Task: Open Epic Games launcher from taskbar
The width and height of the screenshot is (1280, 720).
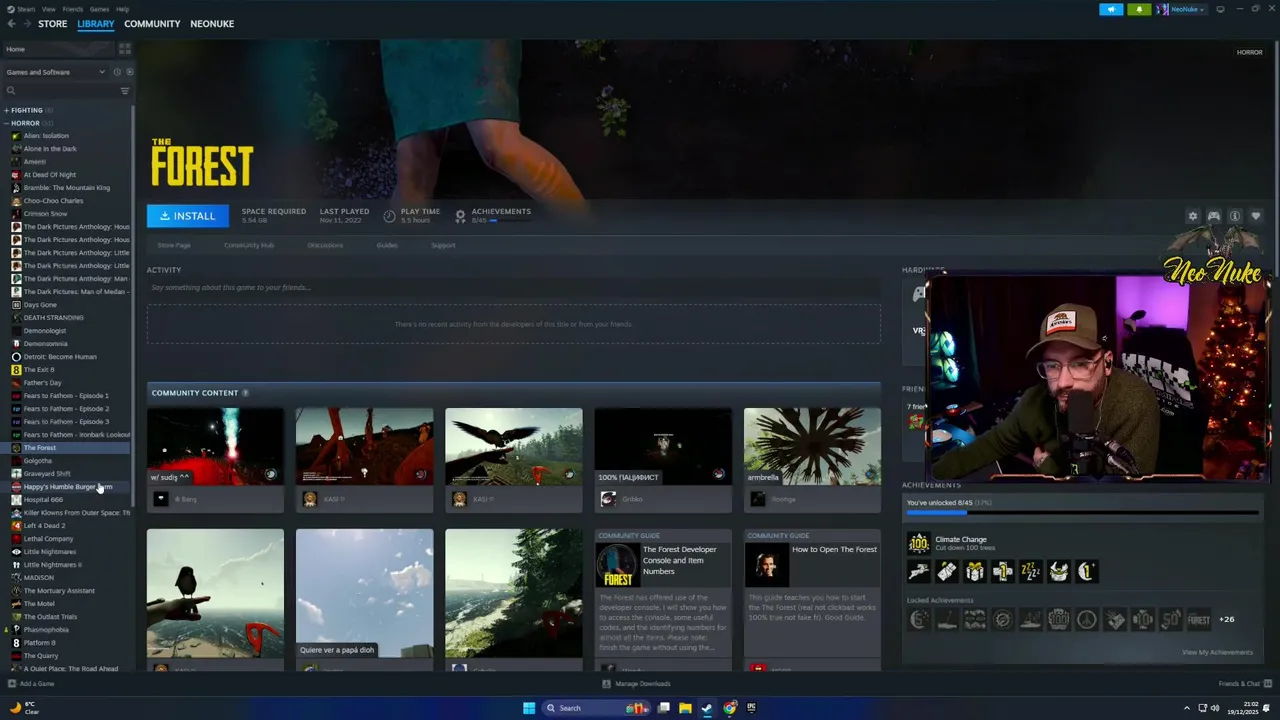Action: tap(751, 708)
